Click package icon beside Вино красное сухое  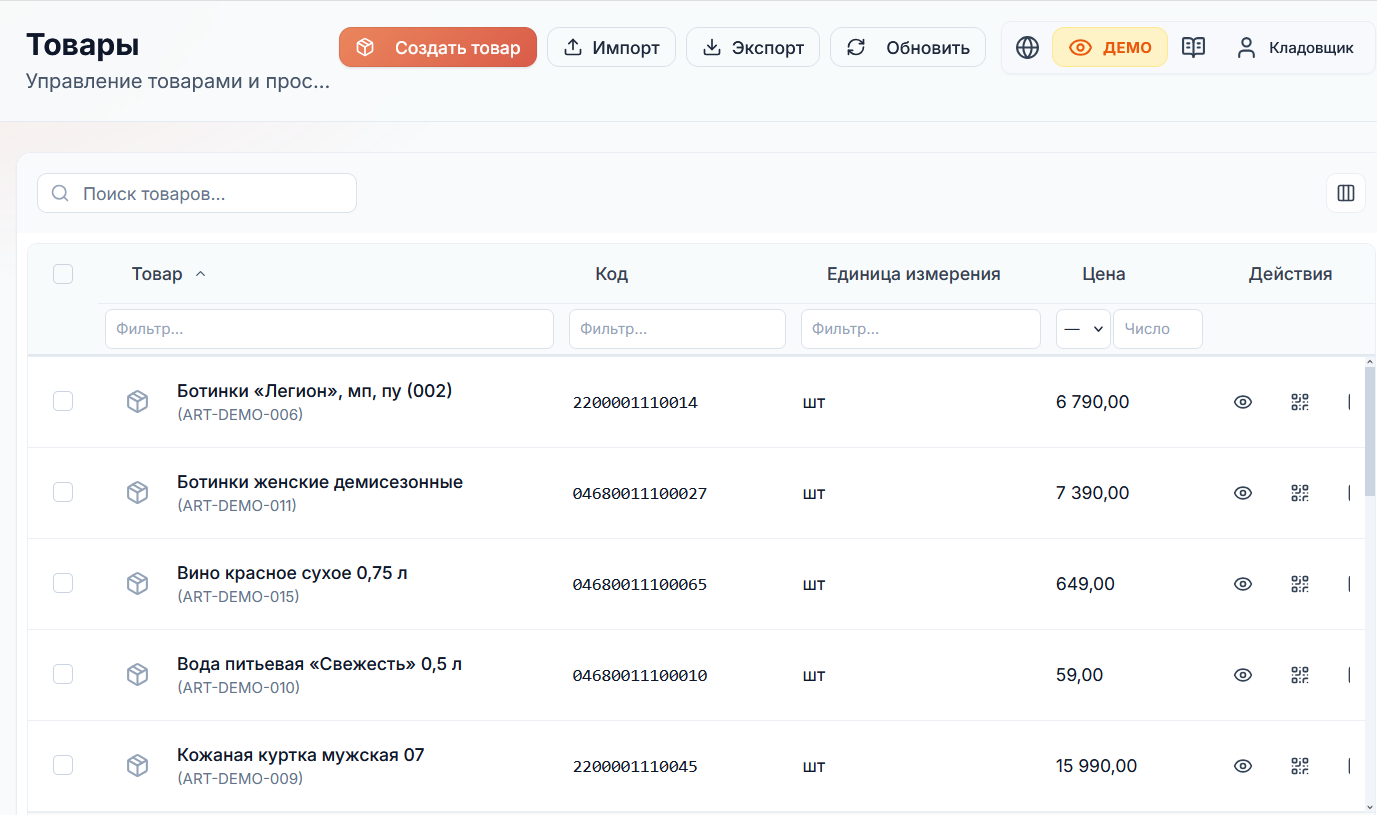pos(138,584)
